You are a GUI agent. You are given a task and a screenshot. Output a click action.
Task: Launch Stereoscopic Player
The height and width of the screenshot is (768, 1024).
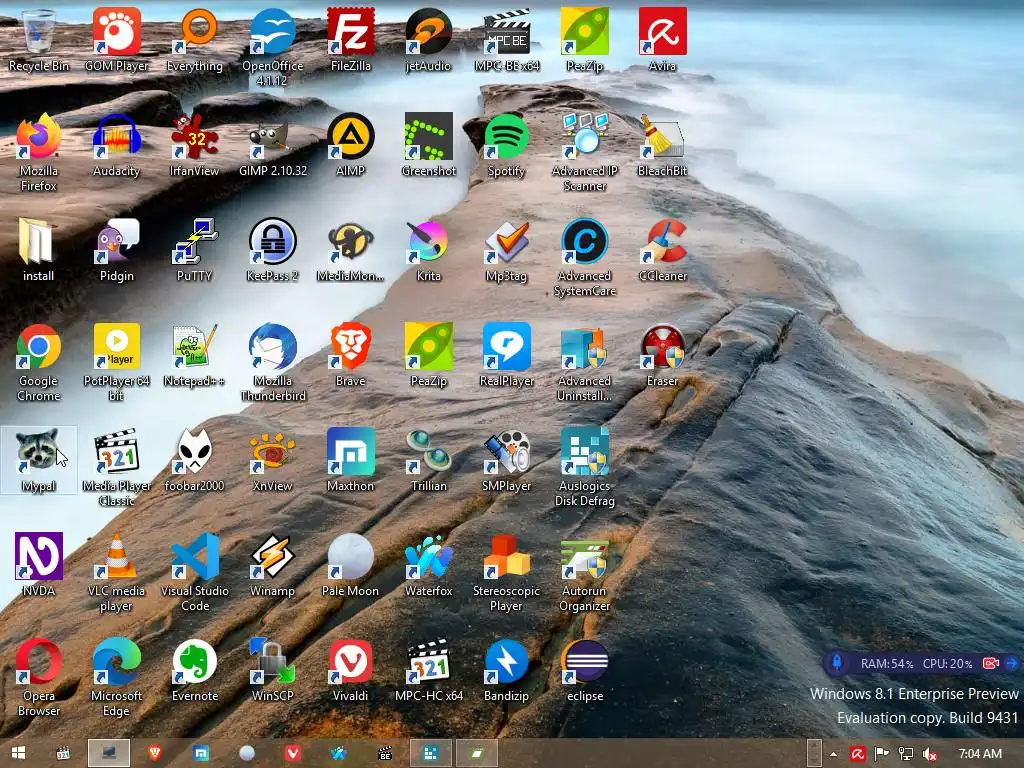[507, 572]
